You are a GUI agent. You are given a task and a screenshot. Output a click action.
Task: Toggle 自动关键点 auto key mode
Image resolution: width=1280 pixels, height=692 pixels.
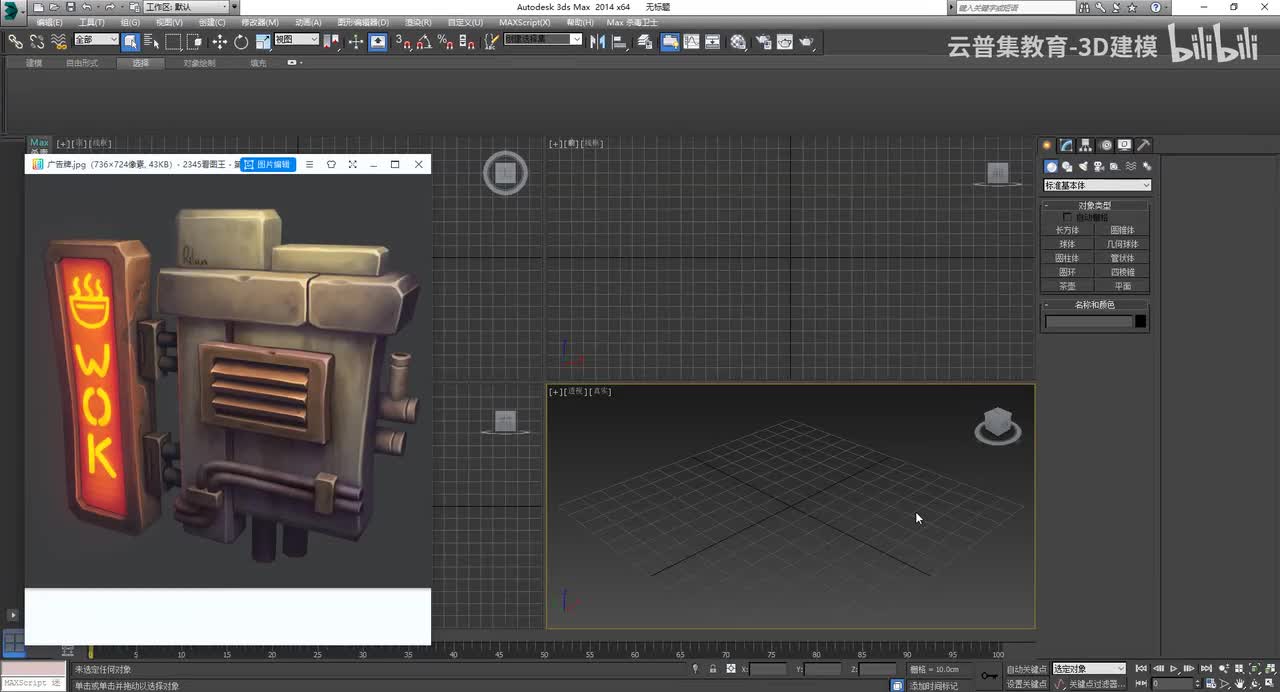click(x=1026, y=669)
